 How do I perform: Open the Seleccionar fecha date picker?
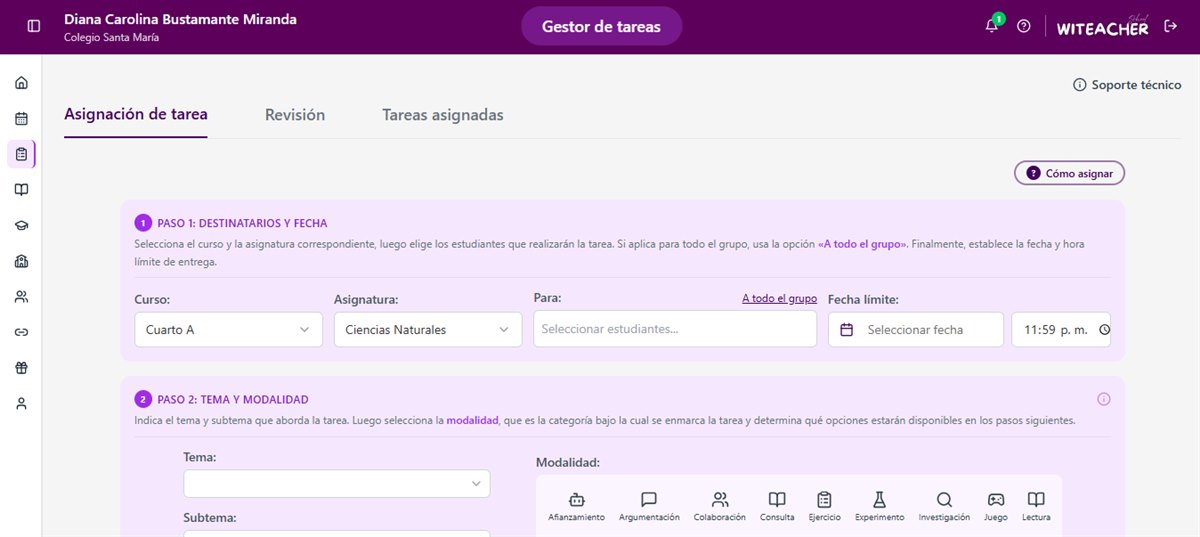[915, 330]
